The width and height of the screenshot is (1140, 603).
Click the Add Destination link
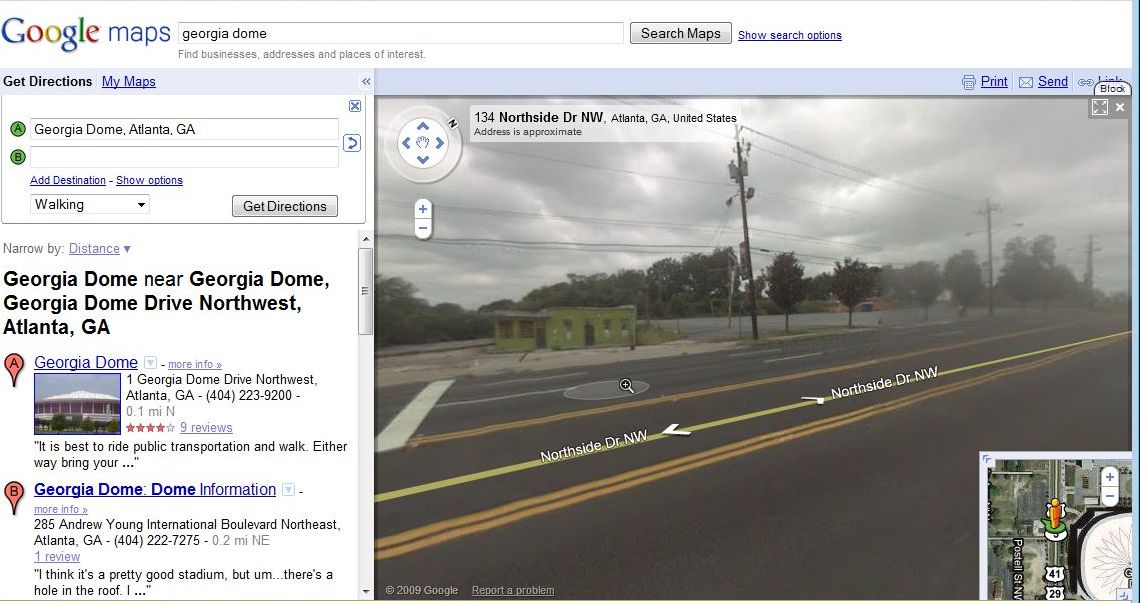pyautogui.click(x=68, y=180)
